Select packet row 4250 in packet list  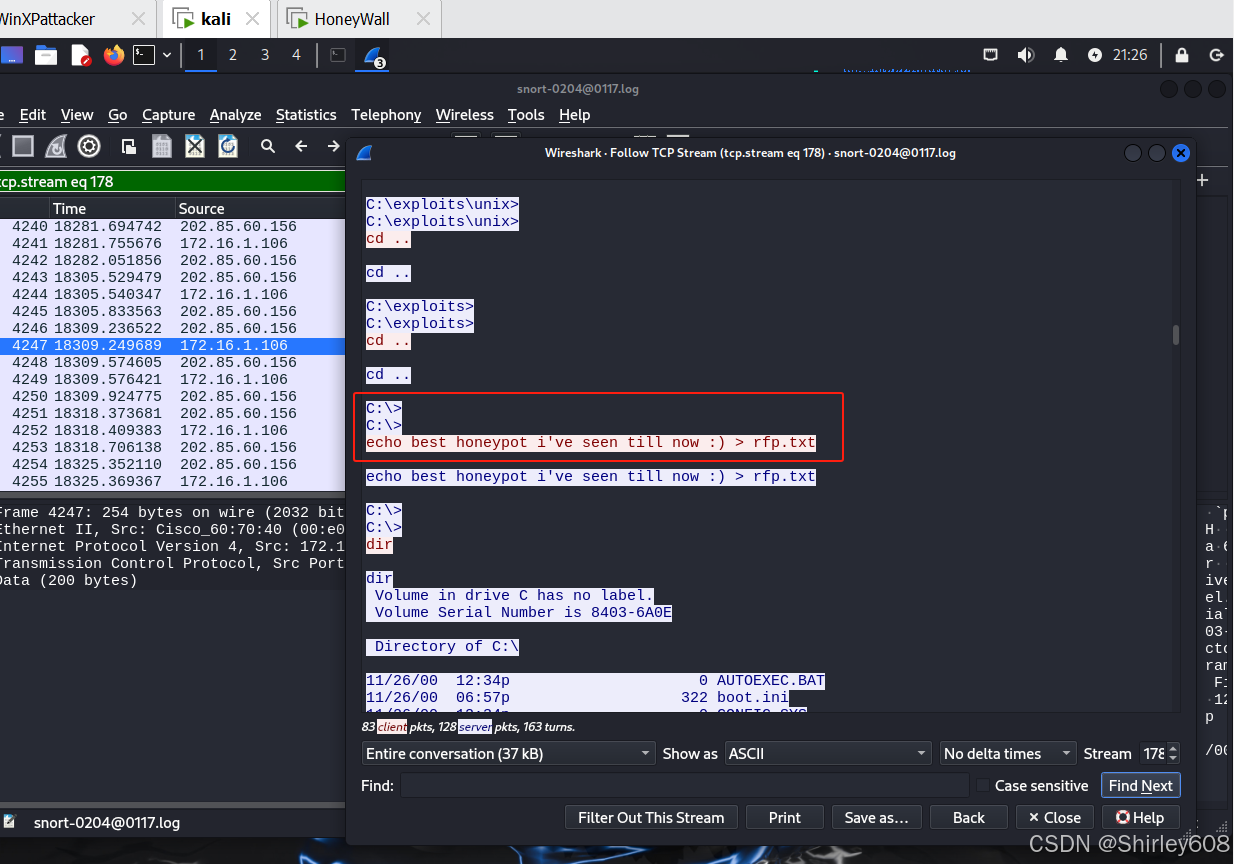[171, 396]
